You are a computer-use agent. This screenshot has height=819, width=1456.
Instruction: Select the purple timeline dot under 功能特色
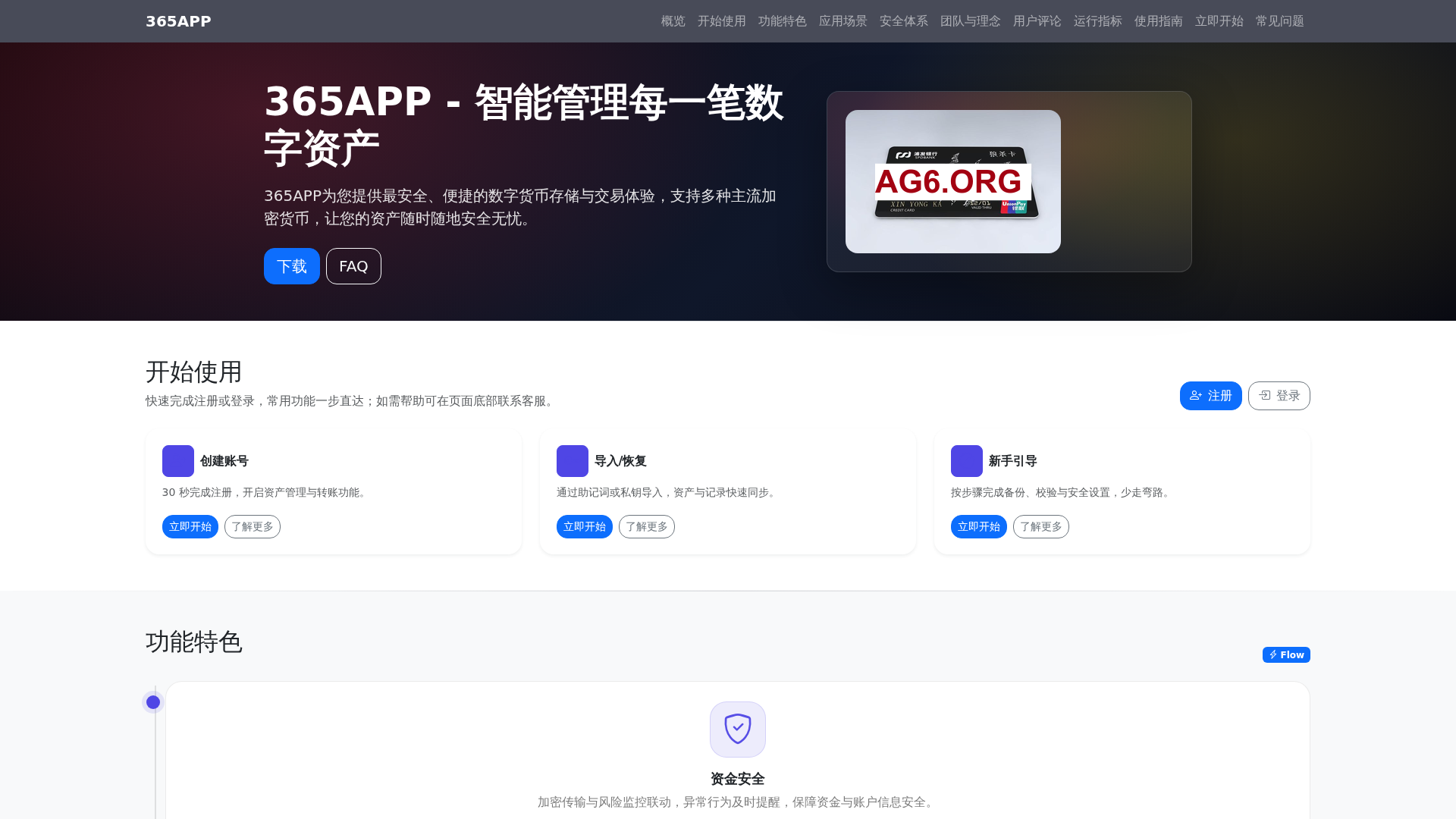click(153, 702)
